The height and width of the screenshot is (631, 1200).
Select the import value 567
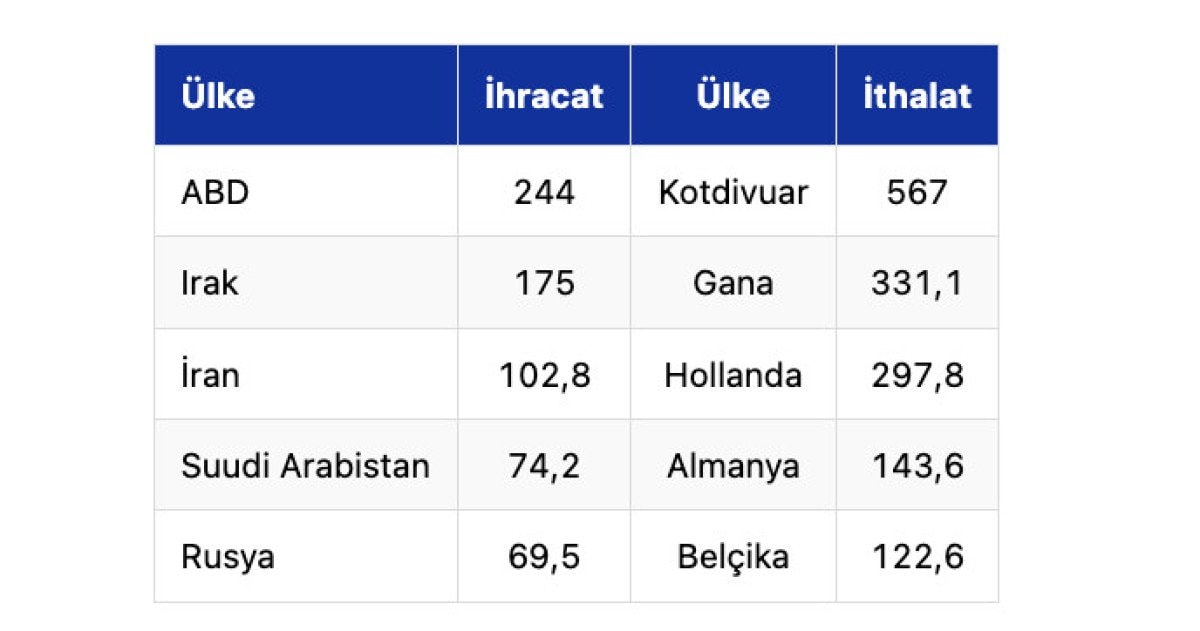916,192
